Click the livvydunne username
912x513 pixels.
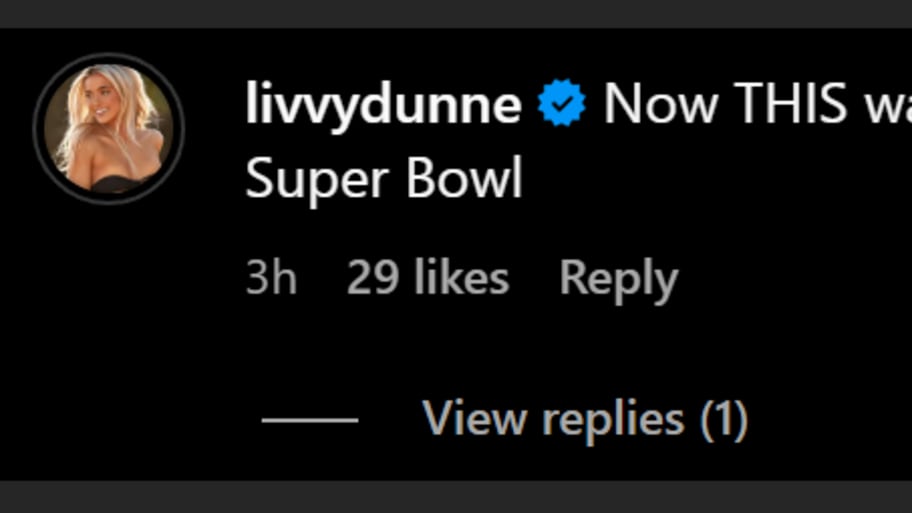(x=383, y=104)
